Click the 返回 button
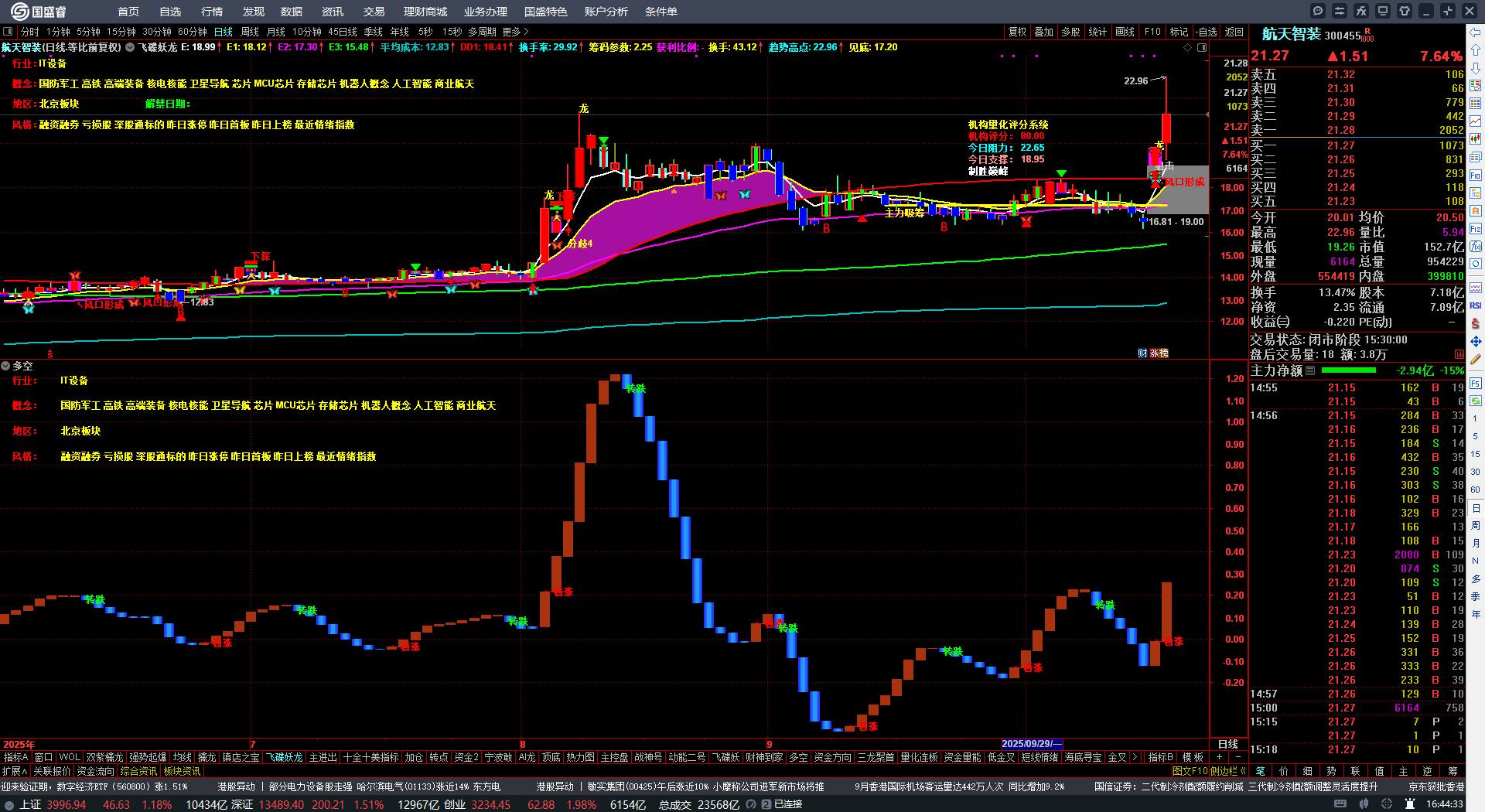The image size is (1485, 812). click(1234, 32)
